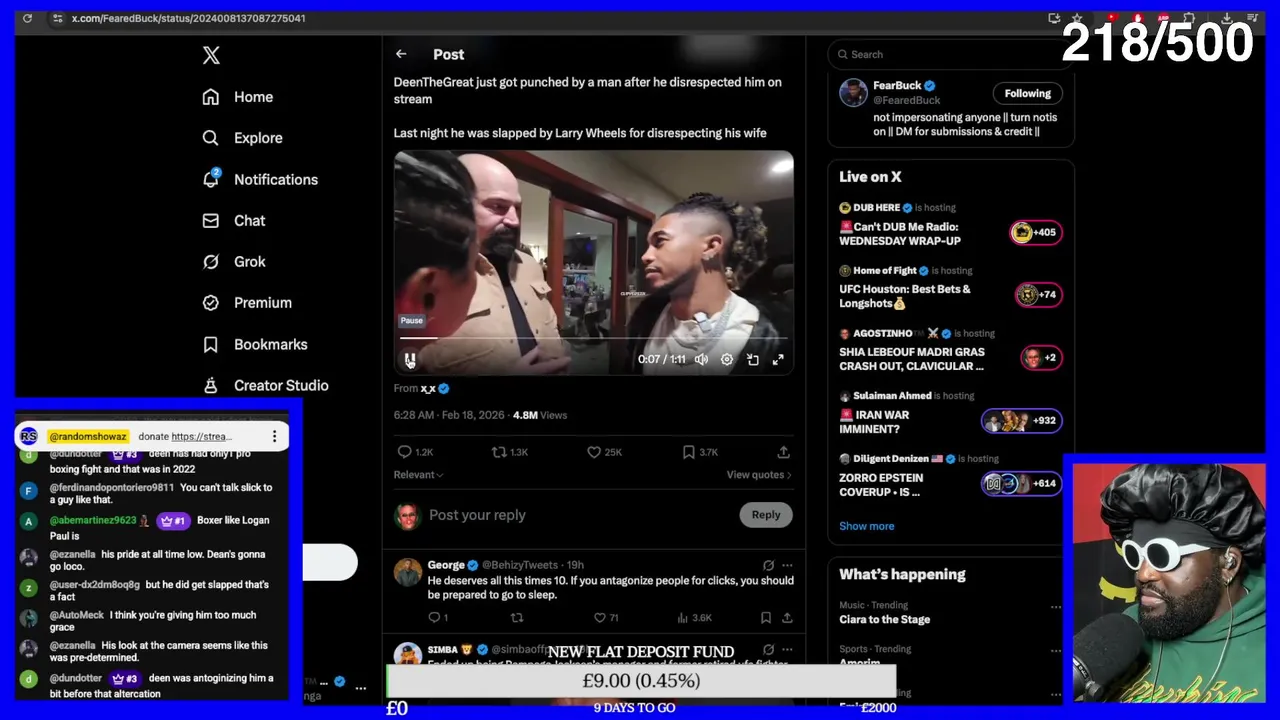Click Grok icon on George's reply
This screenshot has width=1280, height=720.
768,565
